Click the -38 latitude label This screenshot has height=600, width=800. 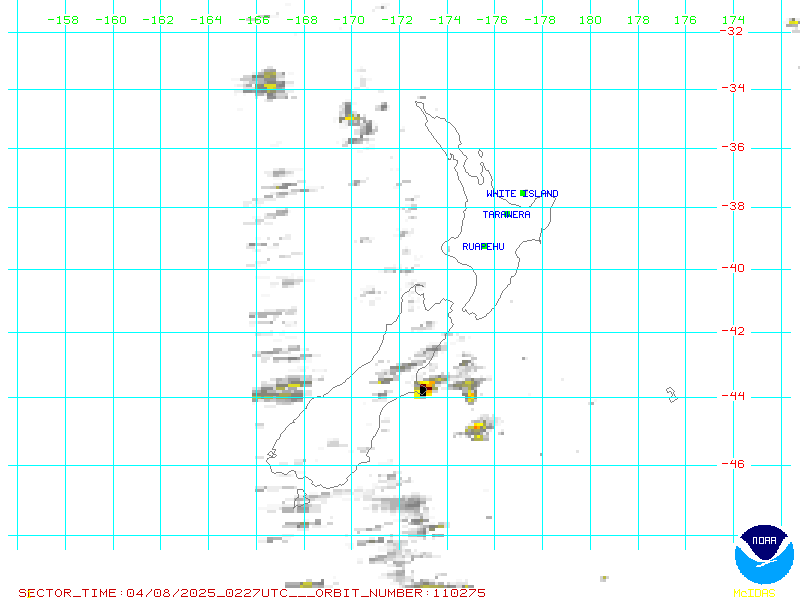coord(733,207)
